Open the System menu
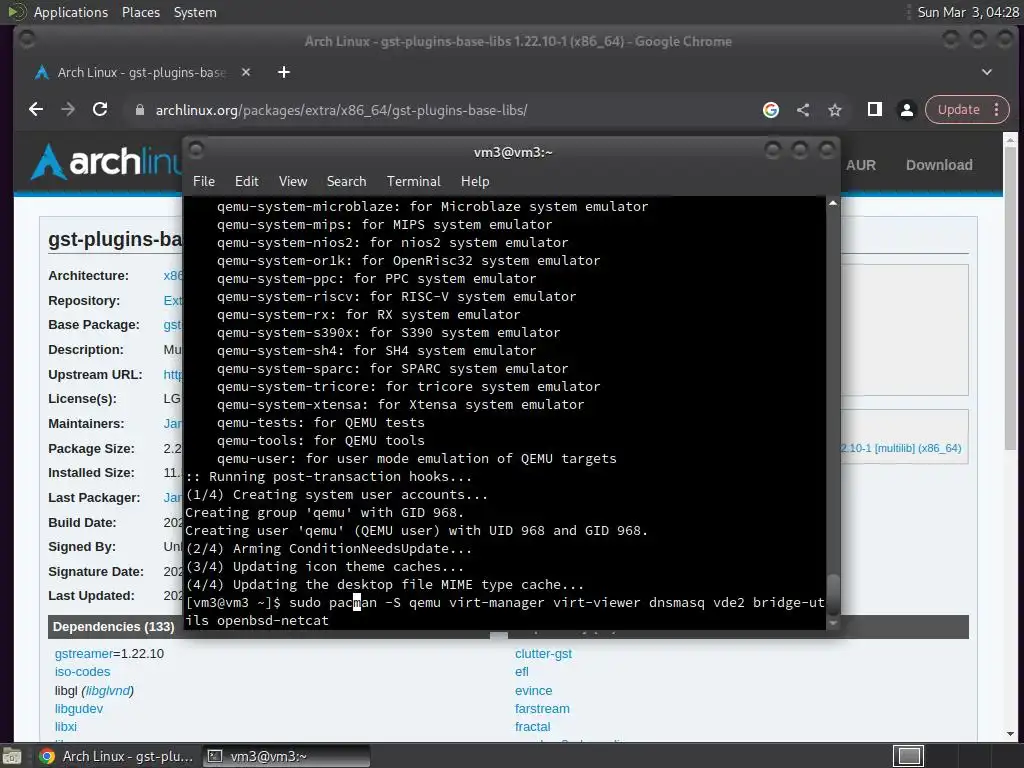 click(195, 12)
